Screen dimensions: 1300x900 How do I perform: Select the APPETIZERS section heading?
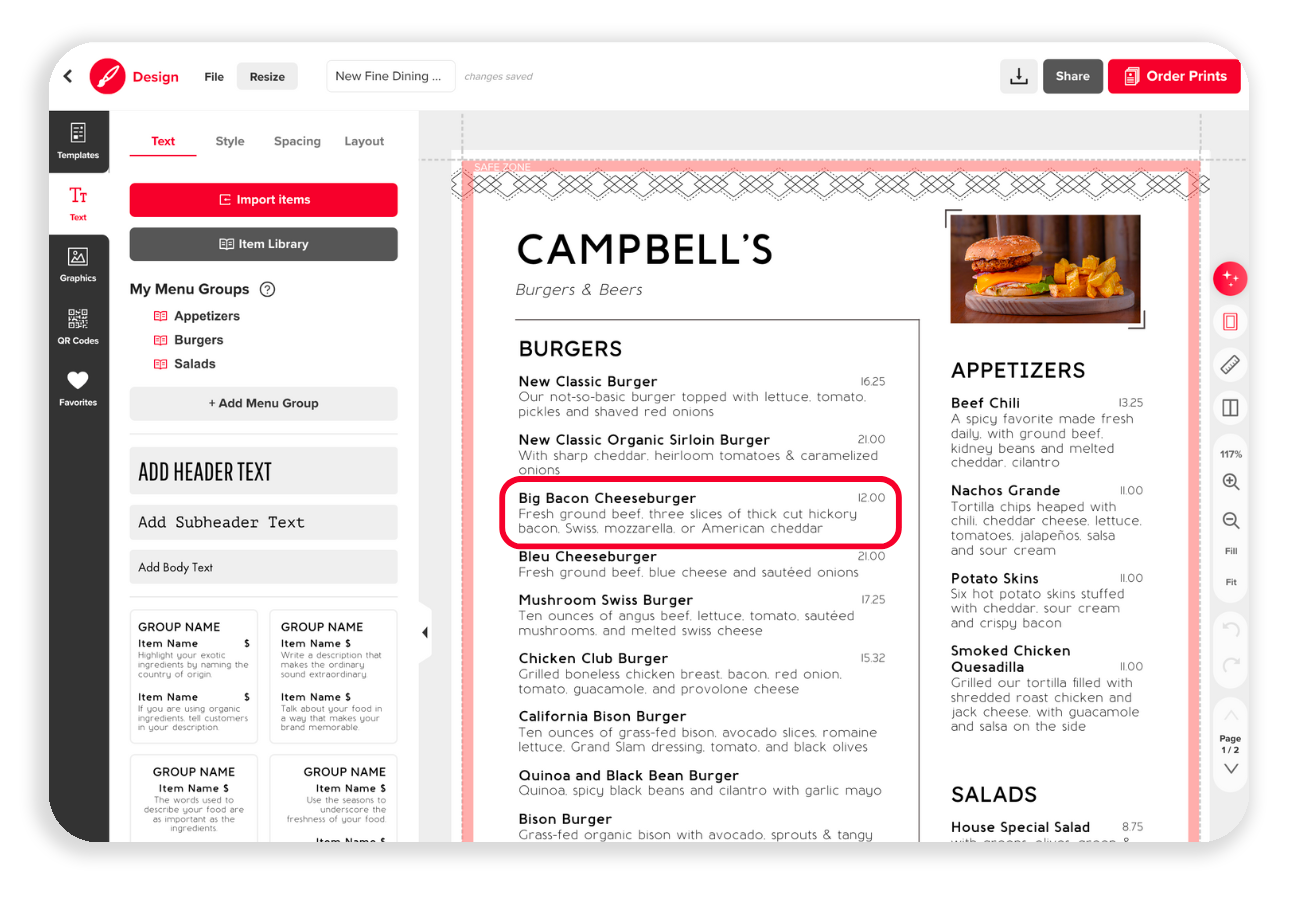[x=1018, y=370]
